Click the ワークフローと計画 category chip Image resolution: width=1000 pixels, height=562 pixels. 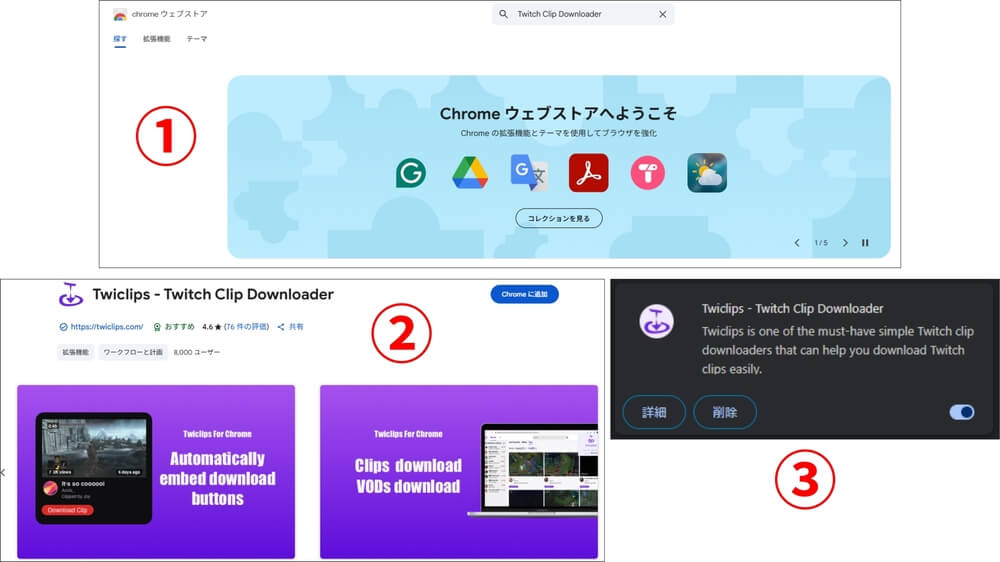point(133,352)
